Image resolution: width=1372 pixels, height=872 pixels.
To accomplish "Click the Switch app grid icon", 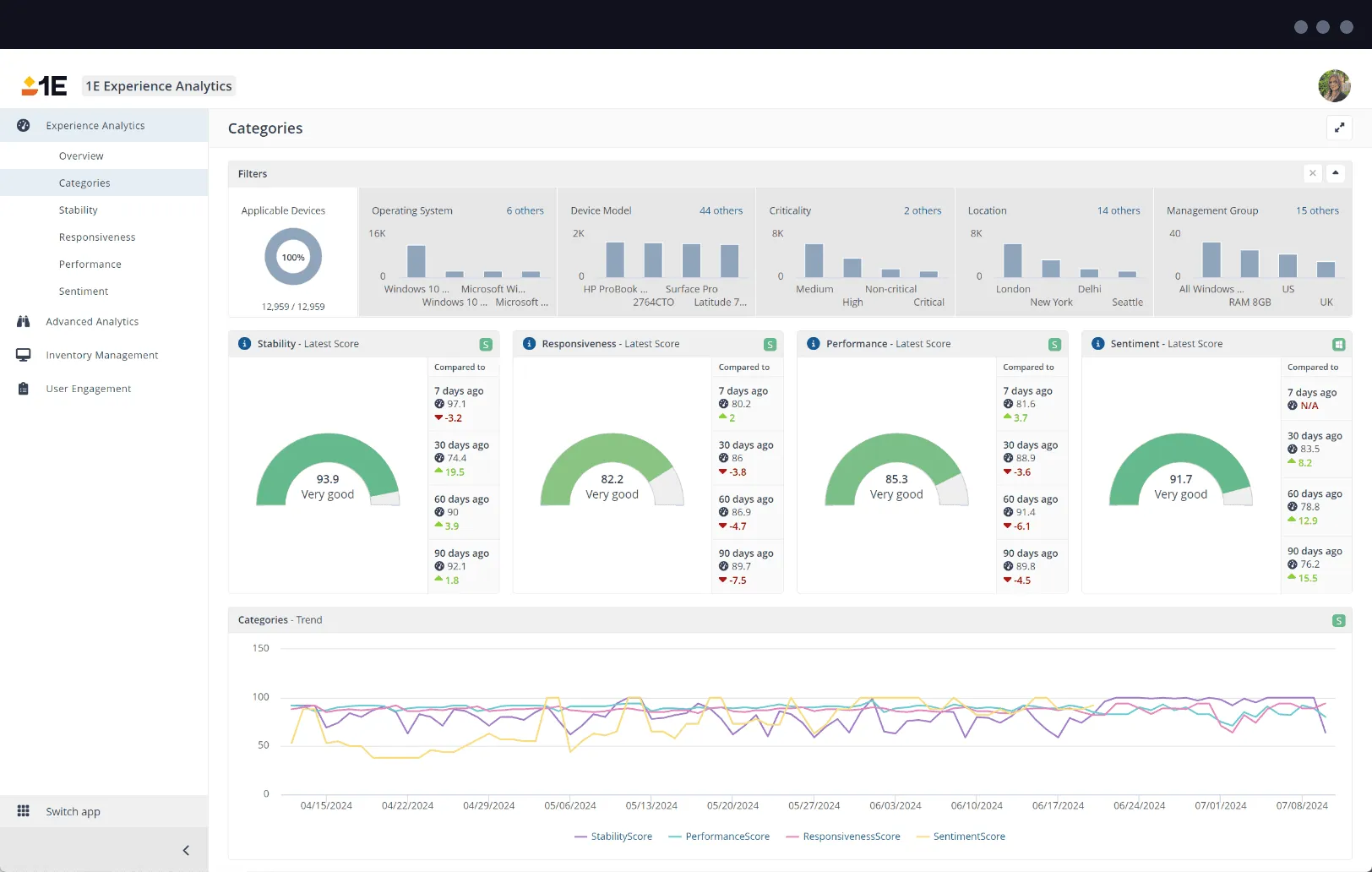I will click(25, 811).
